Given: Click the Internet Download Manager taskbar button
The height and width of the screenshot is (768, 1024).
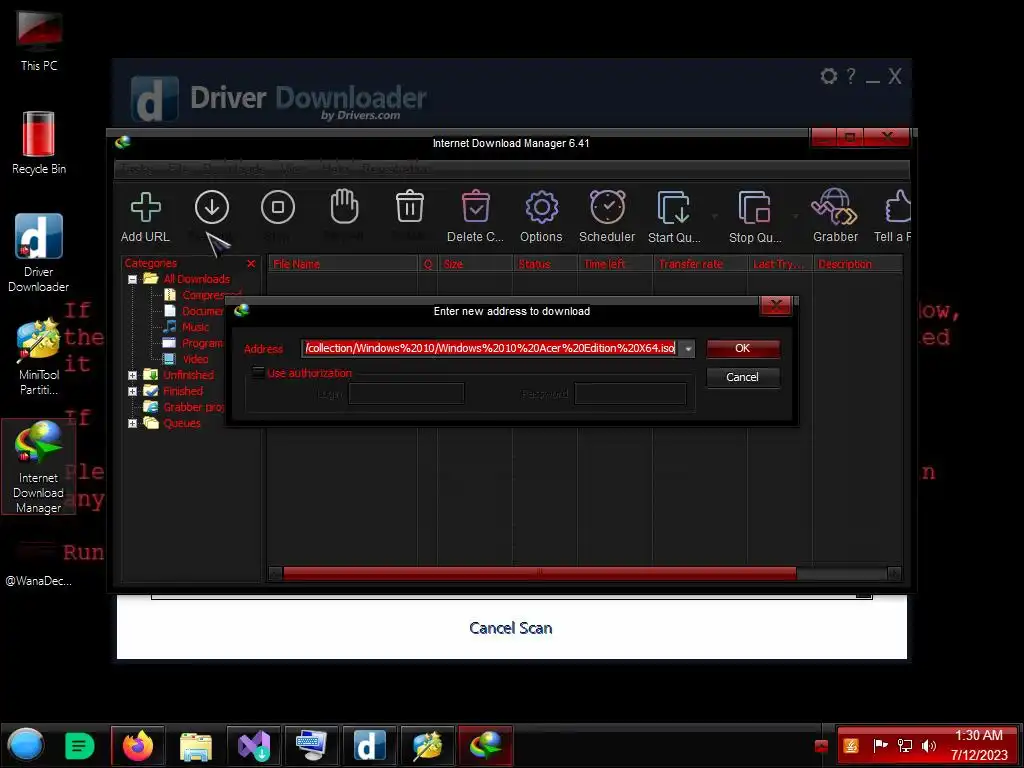Looking at the screenshot, I should (x=485, y=746).
